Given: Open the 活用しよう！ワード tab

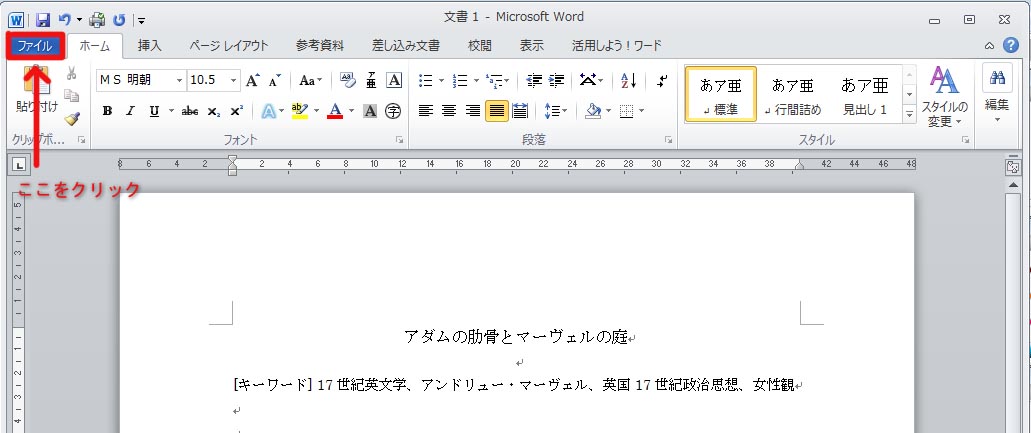Looking at the screenshot, I should [616, 46].
